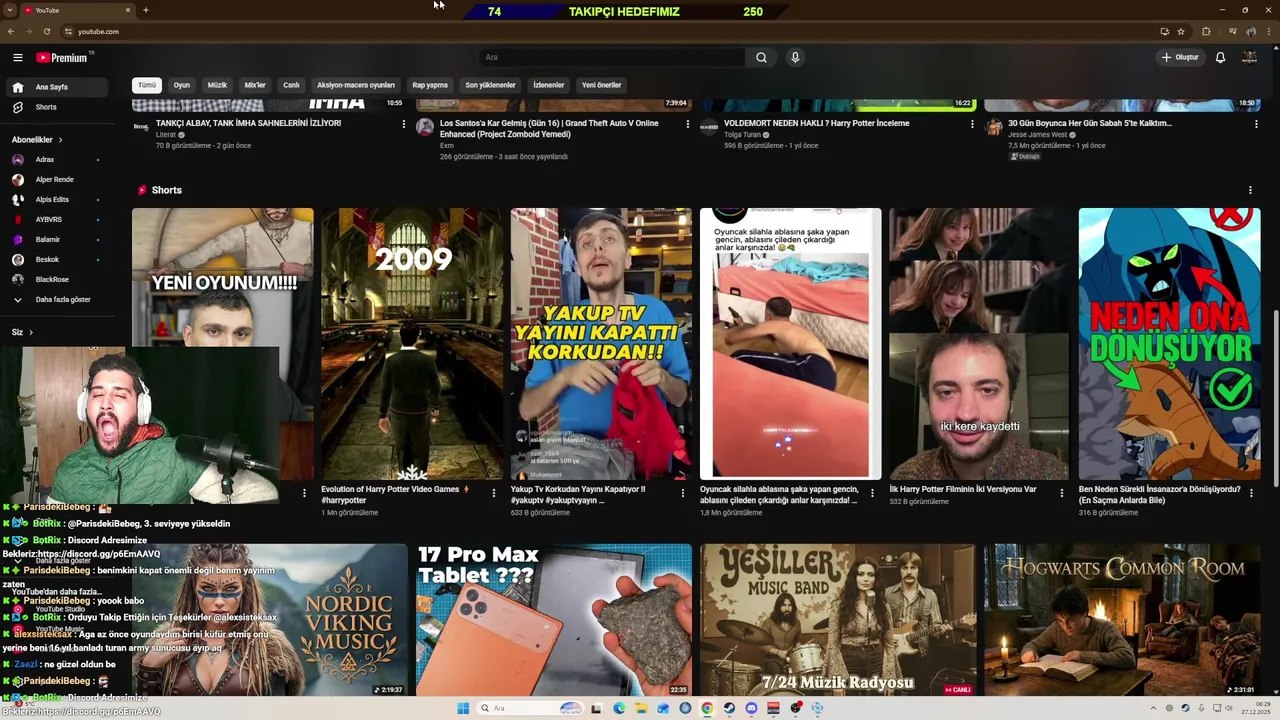Open options for VOLDEMORT NEDEN HAKLI video
The height and width of the screenshot is (720, 1280).
pyautogui.click(x=972, y=124)
